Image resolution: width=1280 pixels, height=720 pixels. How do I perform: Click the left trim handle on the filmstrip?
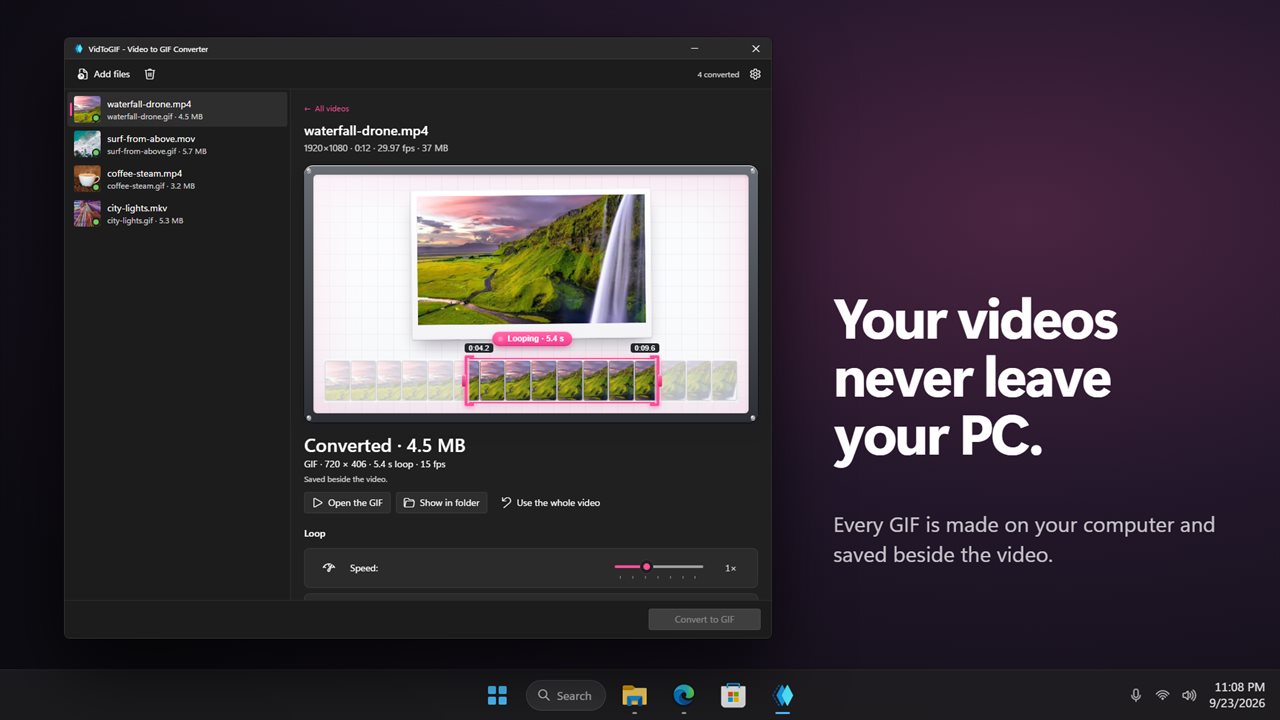467,381
